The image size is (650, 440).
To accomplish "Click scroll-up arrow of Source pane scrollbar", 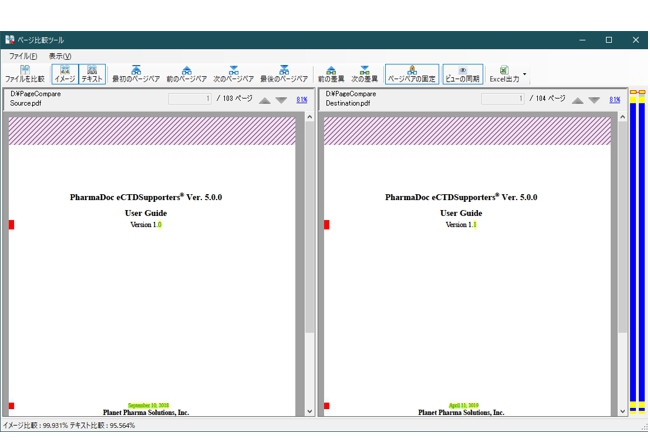I will click(x=310, y=117).
